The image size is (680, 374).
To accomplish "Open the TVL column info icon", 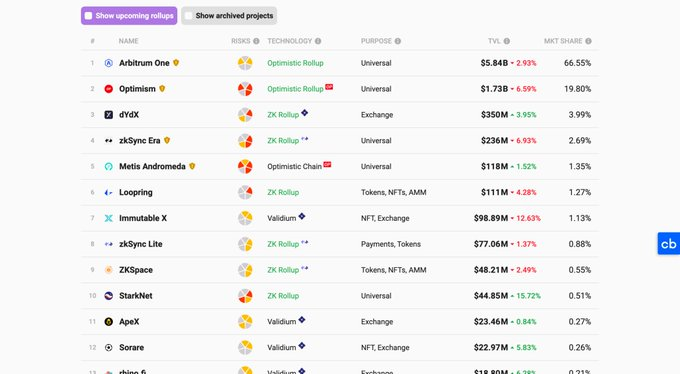I will [x=507, y=41].
